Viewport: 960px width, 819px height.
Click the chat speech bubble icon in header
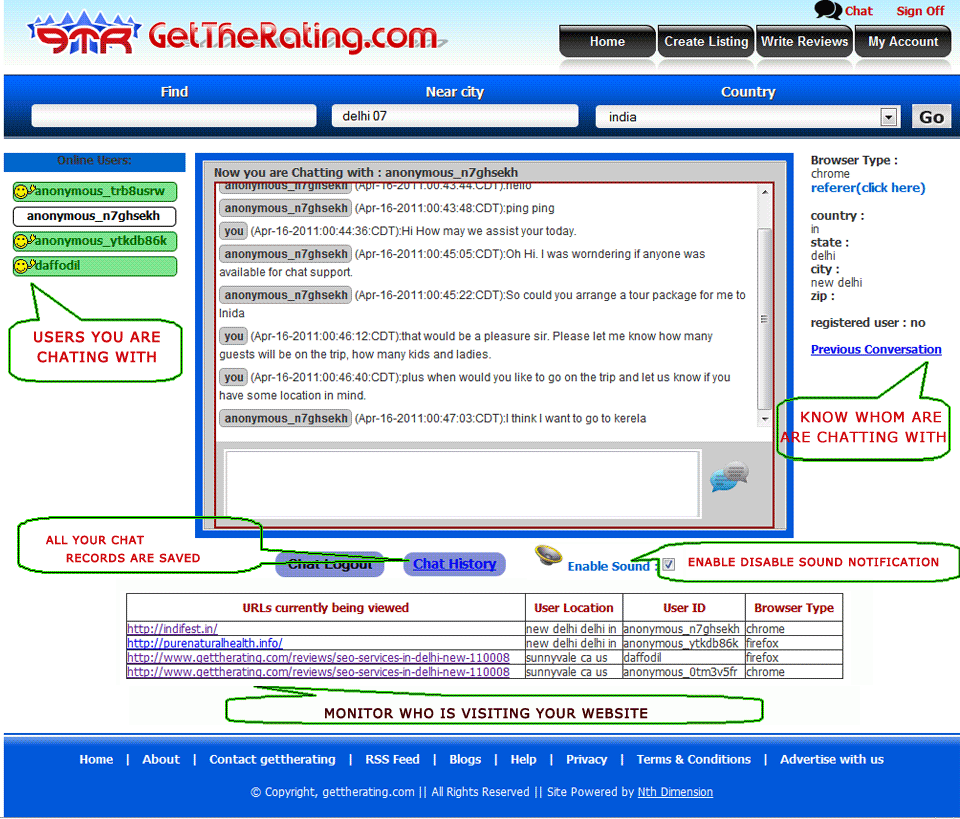point(828,10)
